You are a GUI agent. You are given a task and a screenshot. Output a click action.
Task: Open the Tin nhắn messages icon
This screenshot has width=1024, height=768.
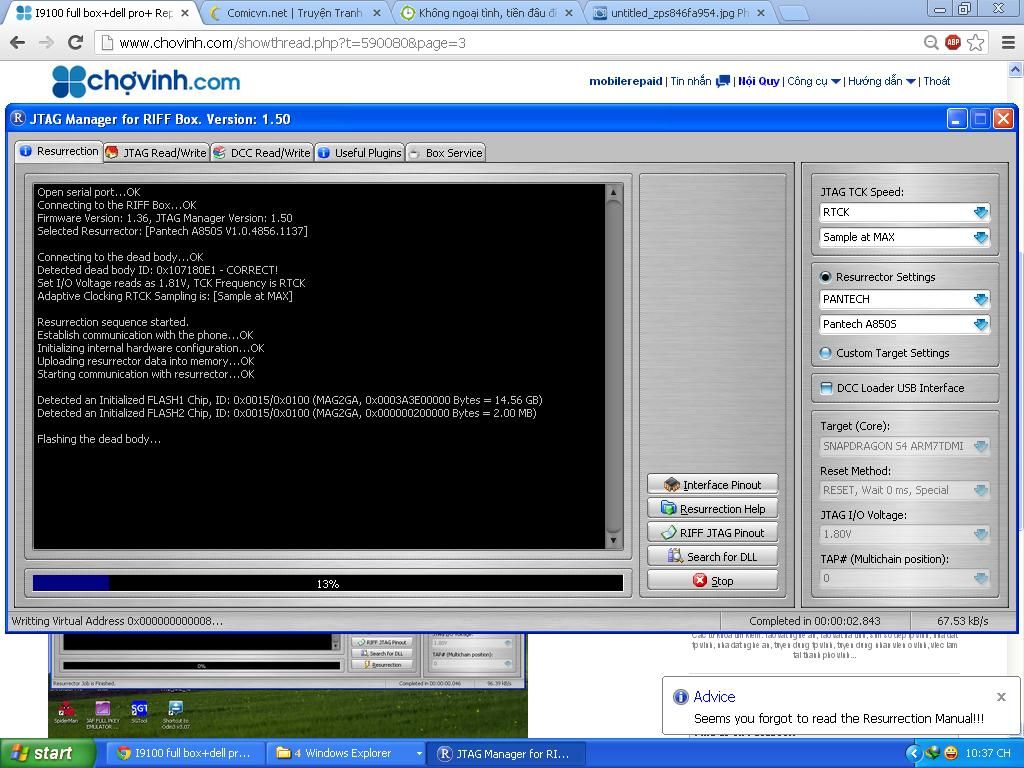[x=723, y=82]
